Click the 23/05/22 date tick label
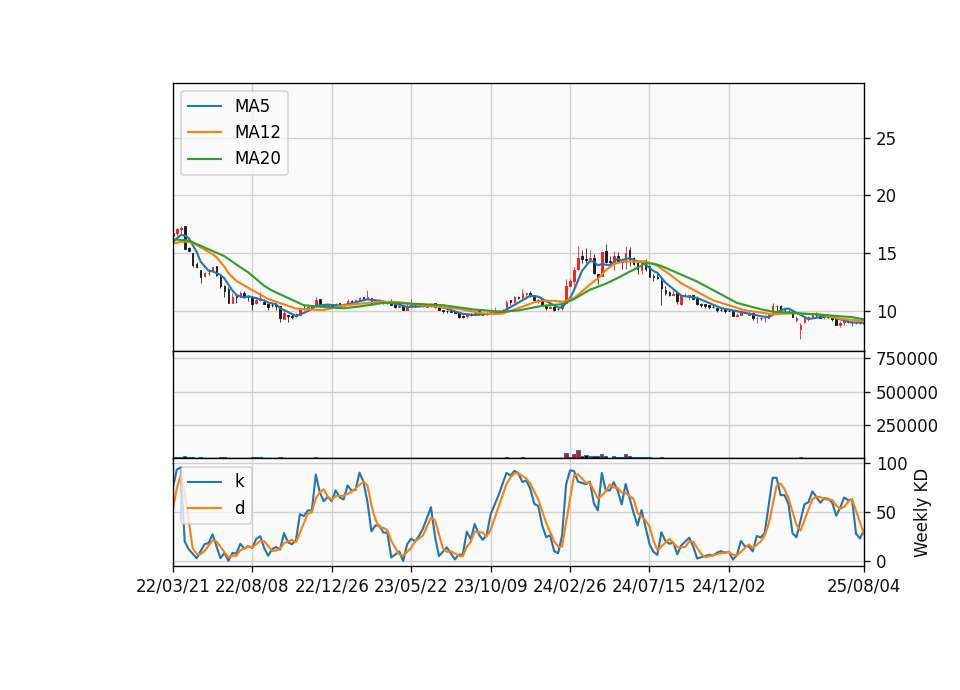960x690 pixels. tap(411, 586)
